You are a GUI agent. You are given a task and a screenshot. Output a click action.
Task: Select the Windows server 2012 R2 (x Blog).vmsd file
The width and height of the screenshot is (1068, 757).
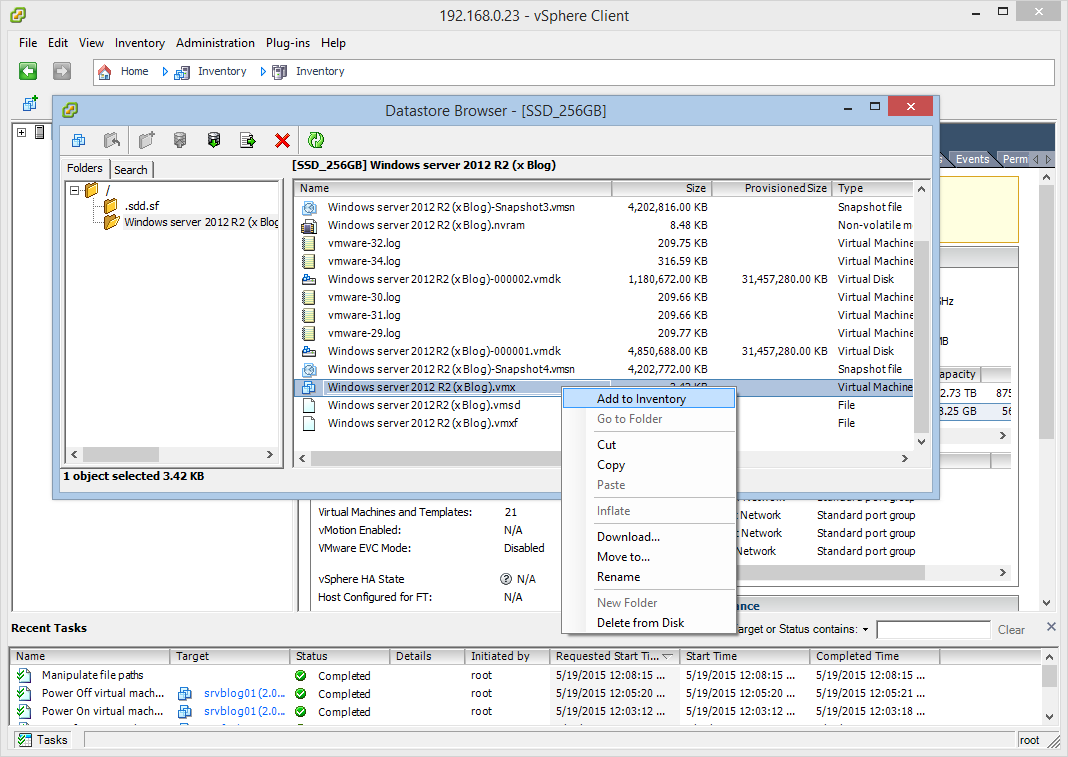click(424, 405)
